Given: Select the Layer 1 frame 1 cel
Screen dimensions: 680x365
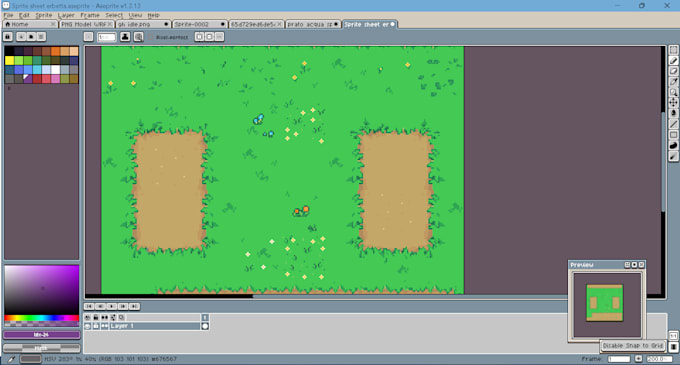Looking at the screenshot, I should click(x=205, y=326).
